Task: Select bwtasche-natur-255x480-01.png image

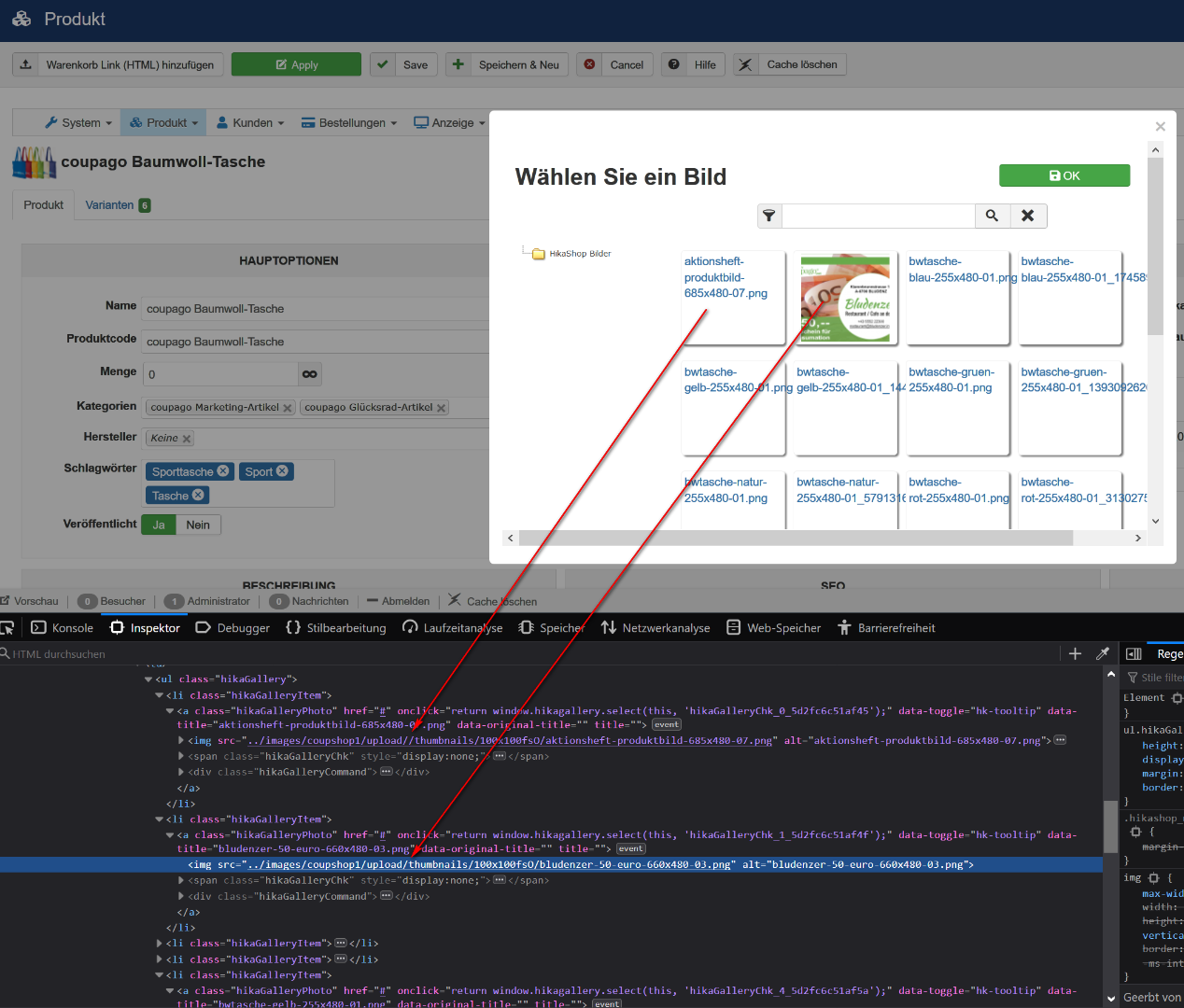Action: [x=733, y=500]
